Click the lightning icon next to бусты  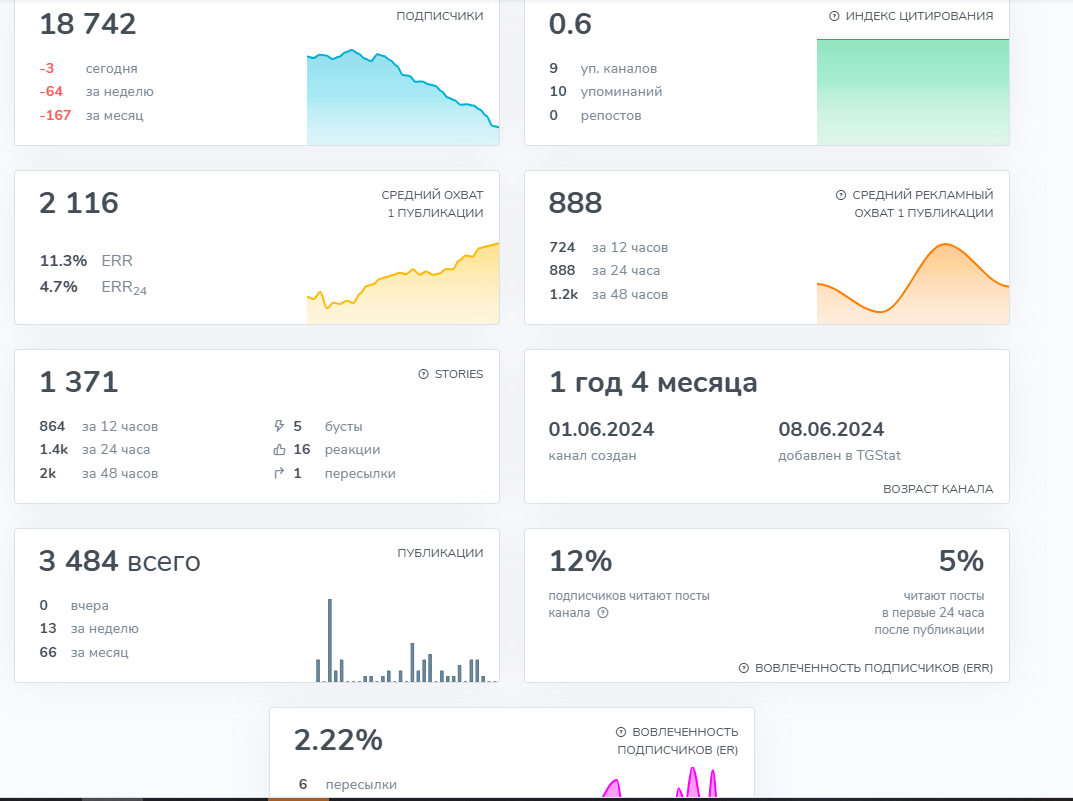(x=279, y=426)
